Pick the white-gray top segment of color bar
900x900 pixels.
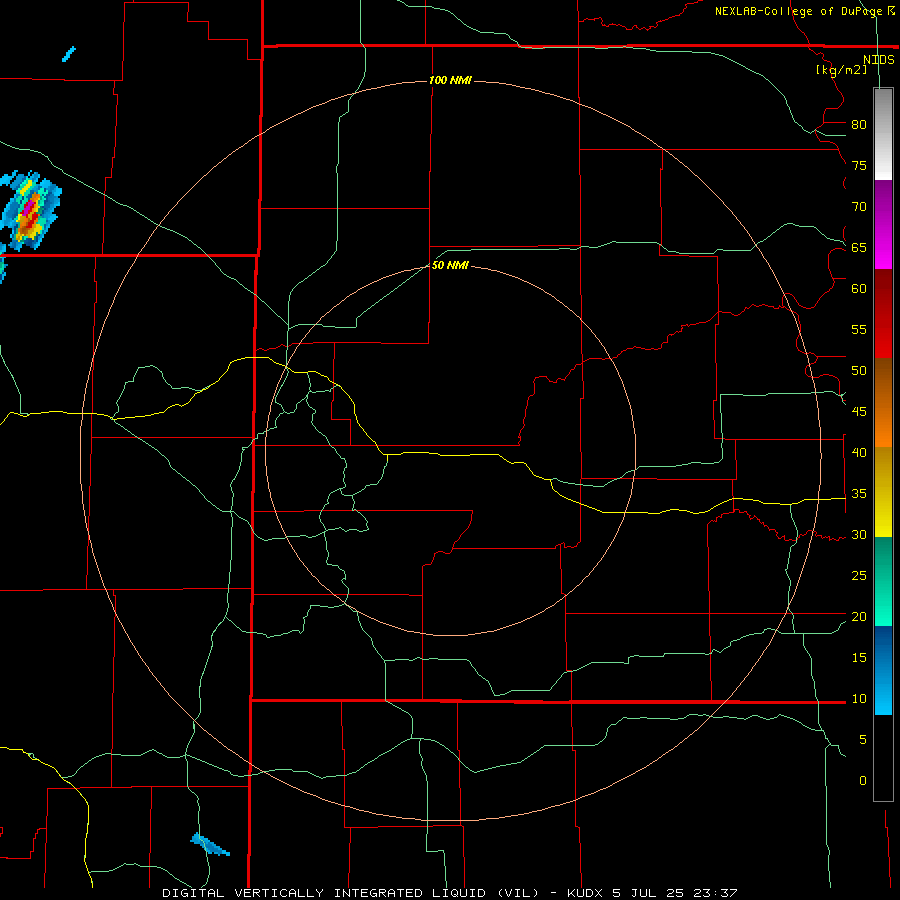point(883,134)
